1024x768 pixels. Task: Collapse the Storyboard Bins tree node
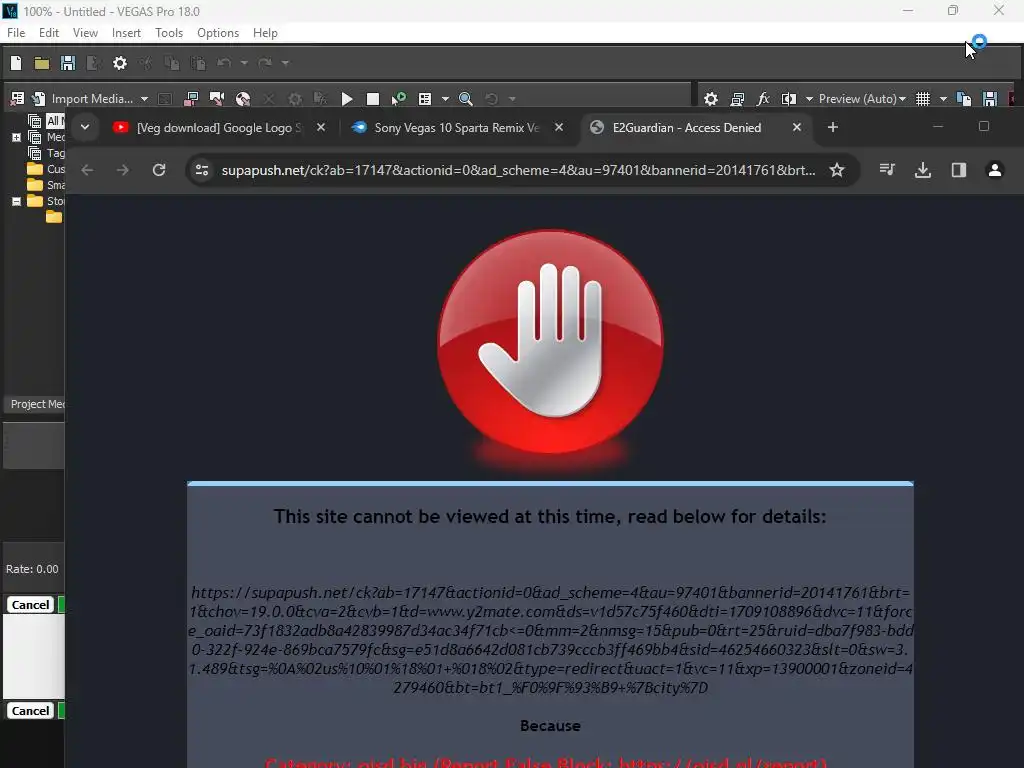pyautogui.click(x=16, y=201)
